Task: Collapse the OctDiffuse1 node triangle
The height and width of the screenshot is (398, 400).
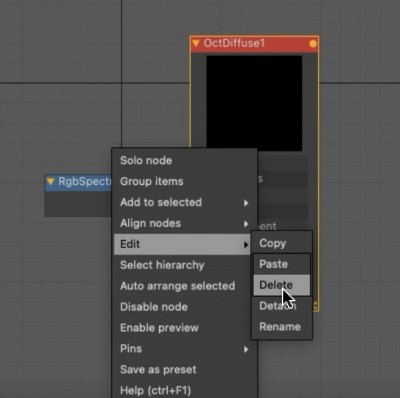Action: [196, 43]
